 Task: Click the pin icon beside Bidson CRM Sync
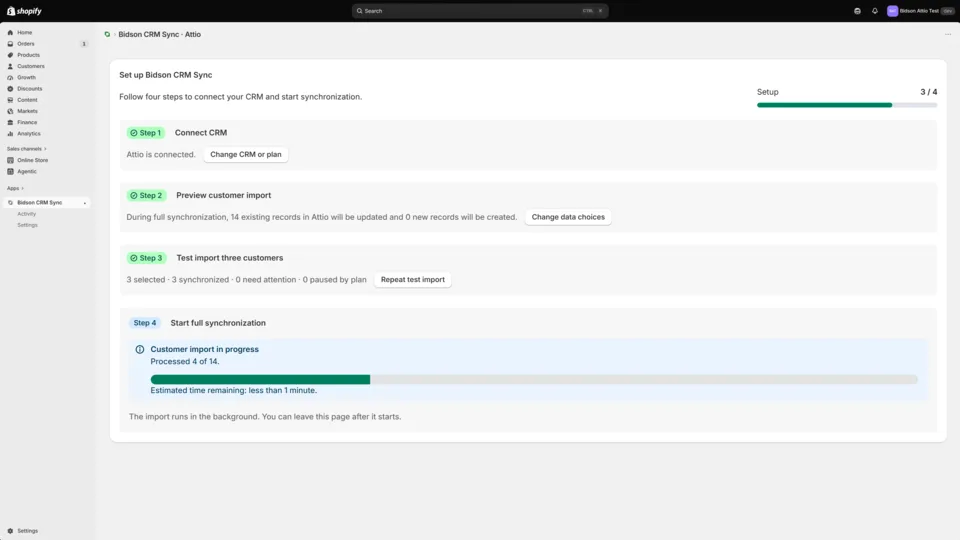[84, 203]
